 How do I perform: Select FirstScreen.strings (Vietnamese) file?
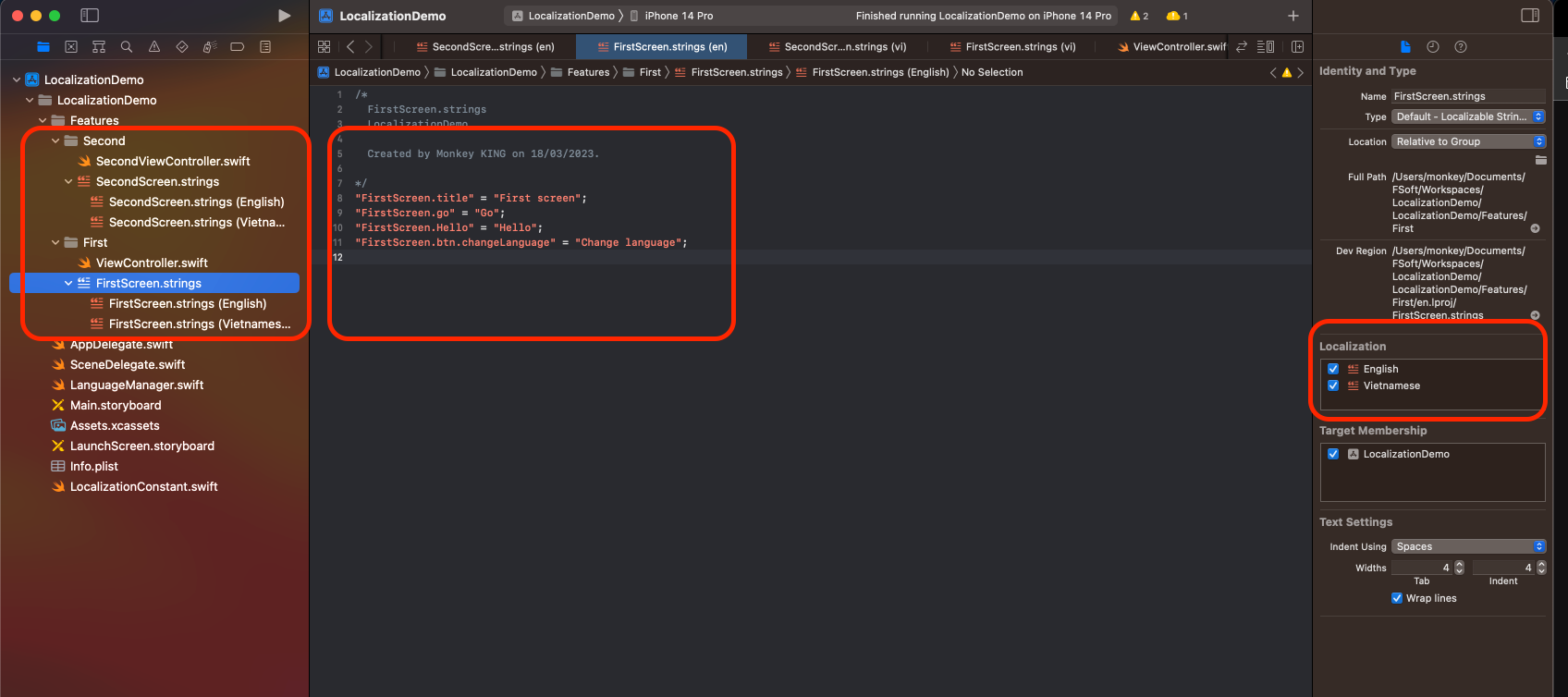190,324
